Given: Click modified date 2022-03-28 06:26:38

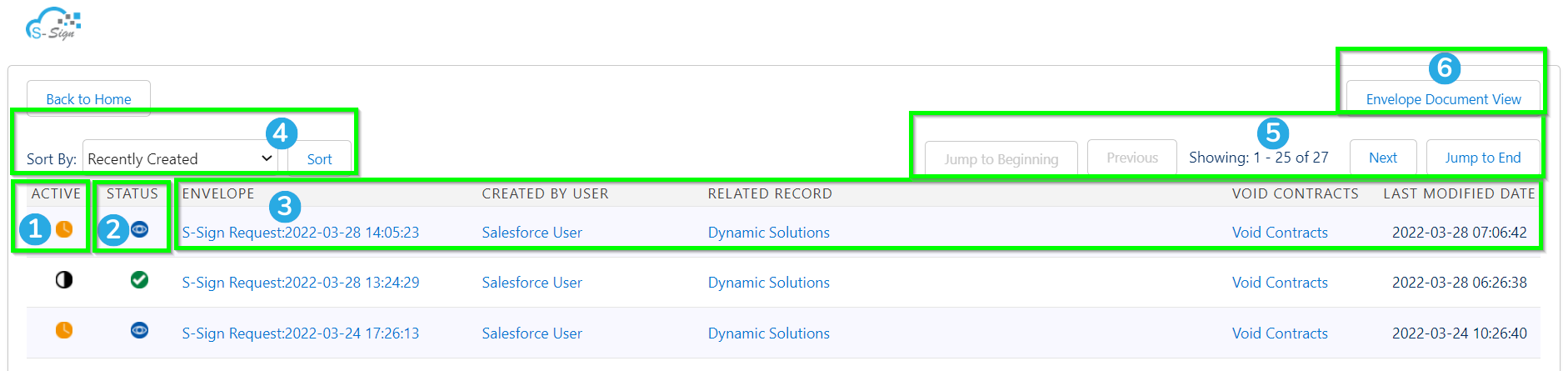Looking at the screenshot, I should pos(1460,283).
